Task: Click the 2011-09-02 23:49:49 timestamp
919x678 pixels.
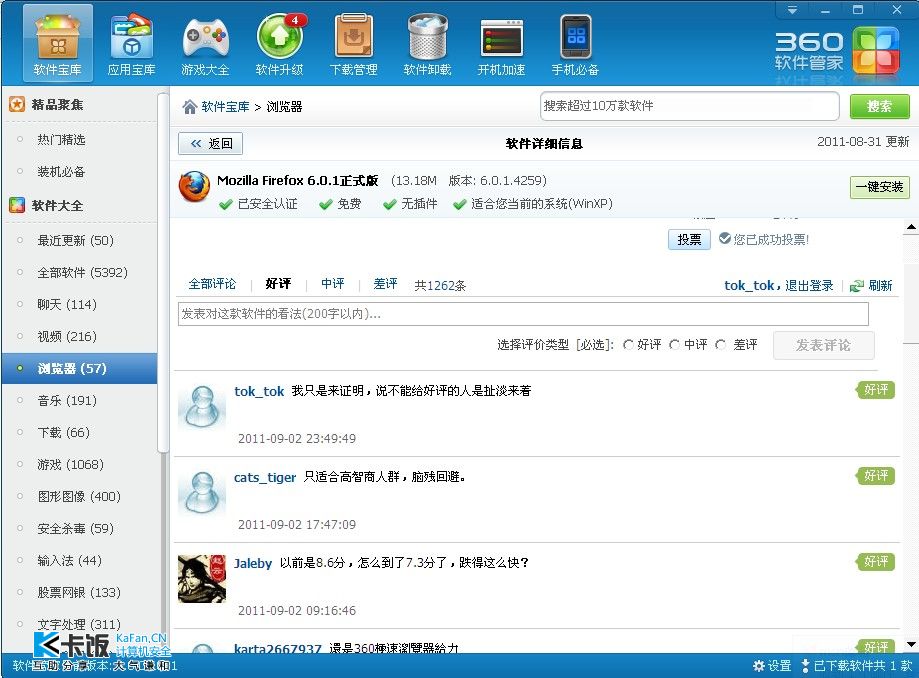Action: tap(297, 438)
